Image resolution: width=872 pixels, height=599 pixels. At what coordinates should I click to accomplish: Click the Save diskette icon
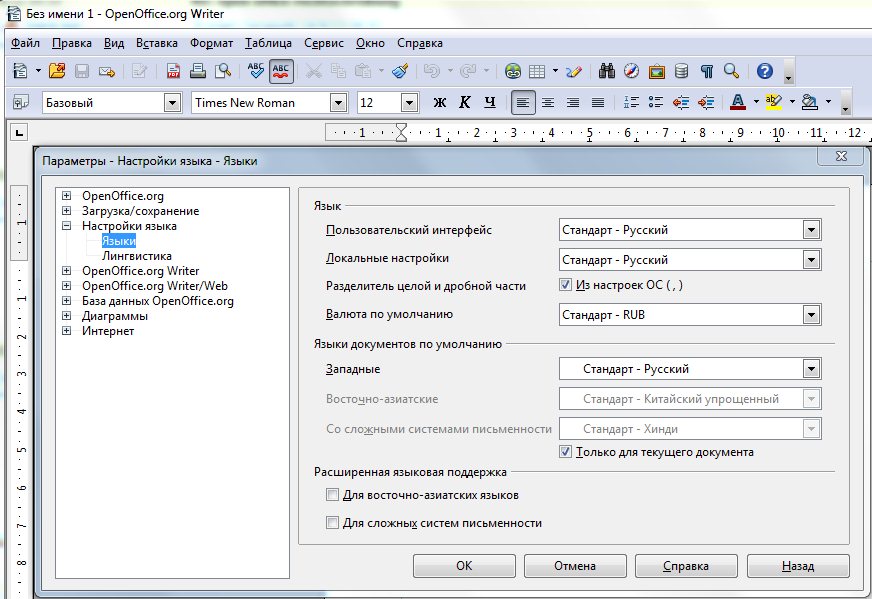click(x=82, y=71)
